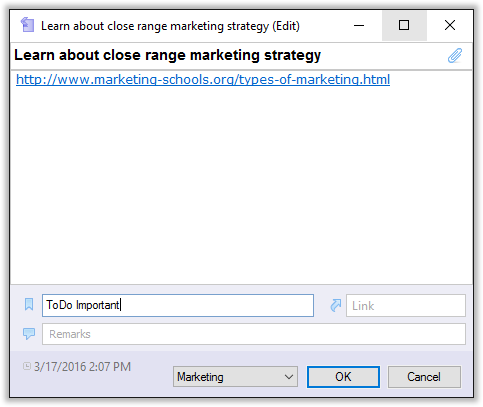Open the Marketing category dropdown
Viewport: 483px width, 407px height.
235,377
